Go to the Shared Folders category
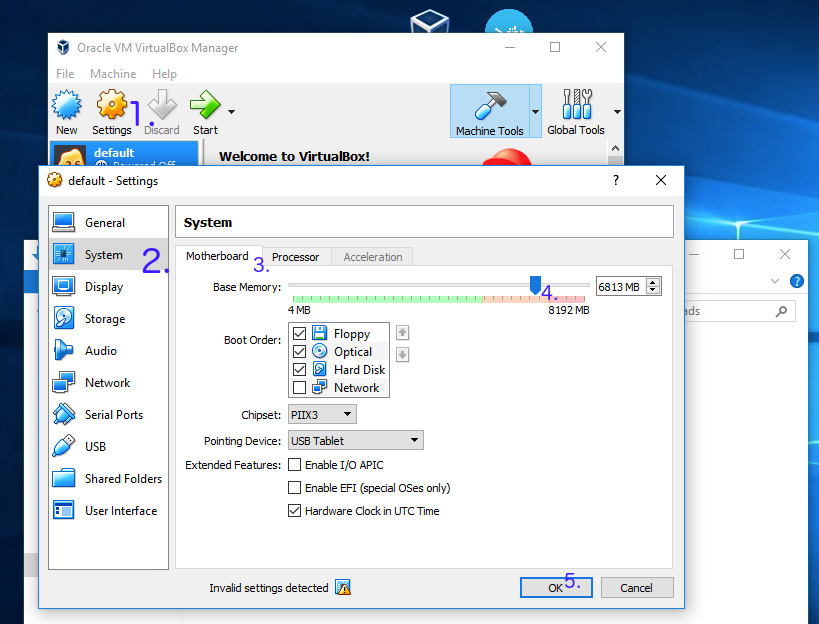The width and height of the screenshot is (819, 624). coord(122,479)
